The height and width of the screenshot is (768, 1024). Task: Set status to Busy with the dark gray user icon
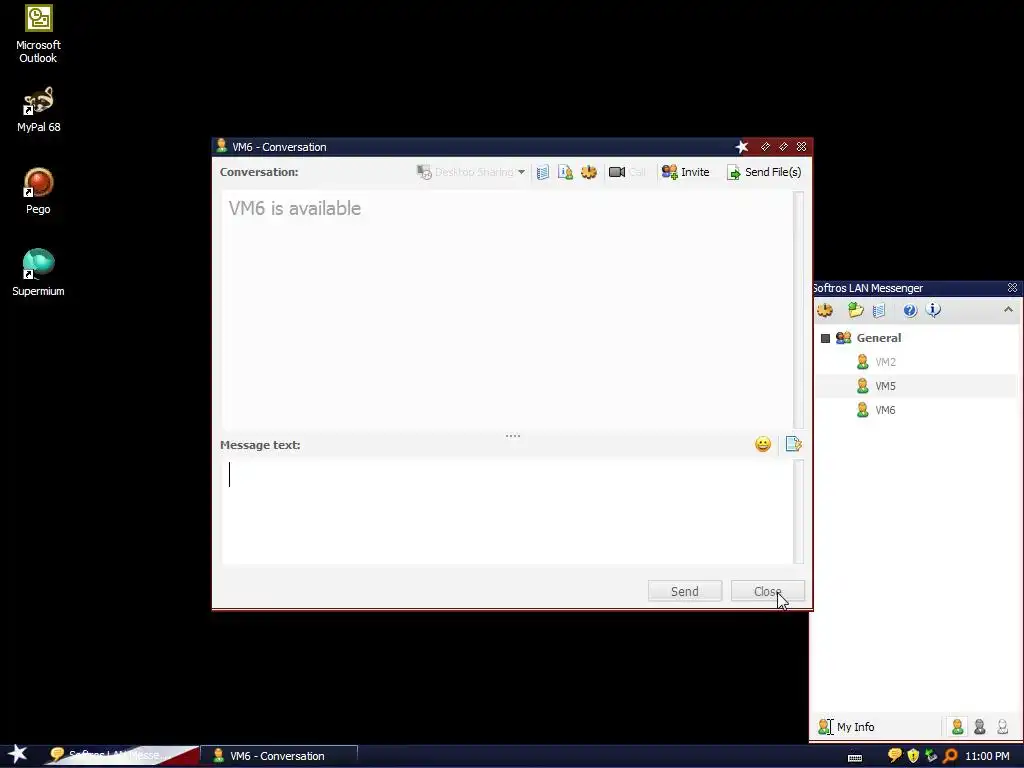coord(980,726)
